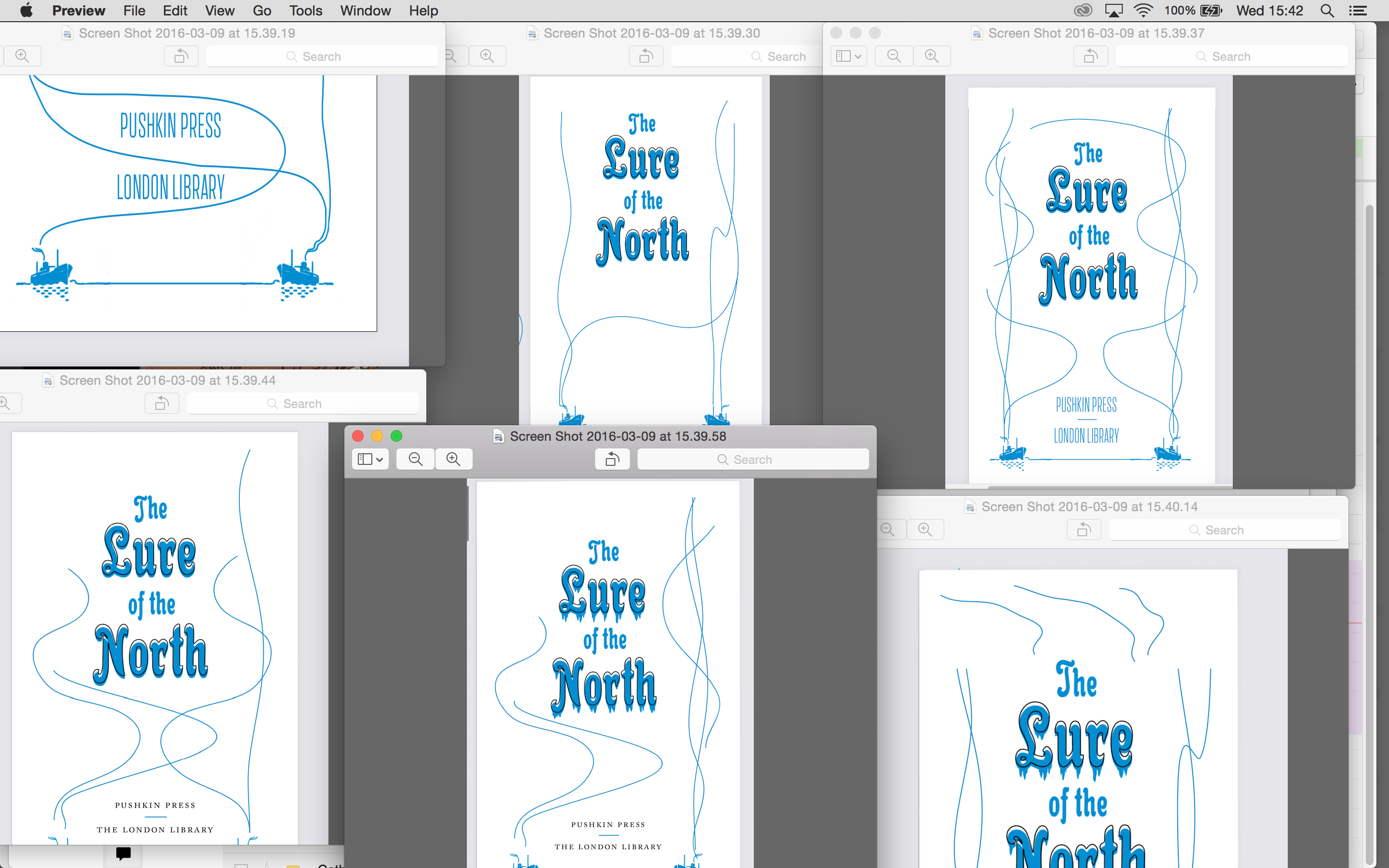1389x868 pixels.
Task: Click title of Screen Shot 15.39.30 window
Action: pos(652,33)
